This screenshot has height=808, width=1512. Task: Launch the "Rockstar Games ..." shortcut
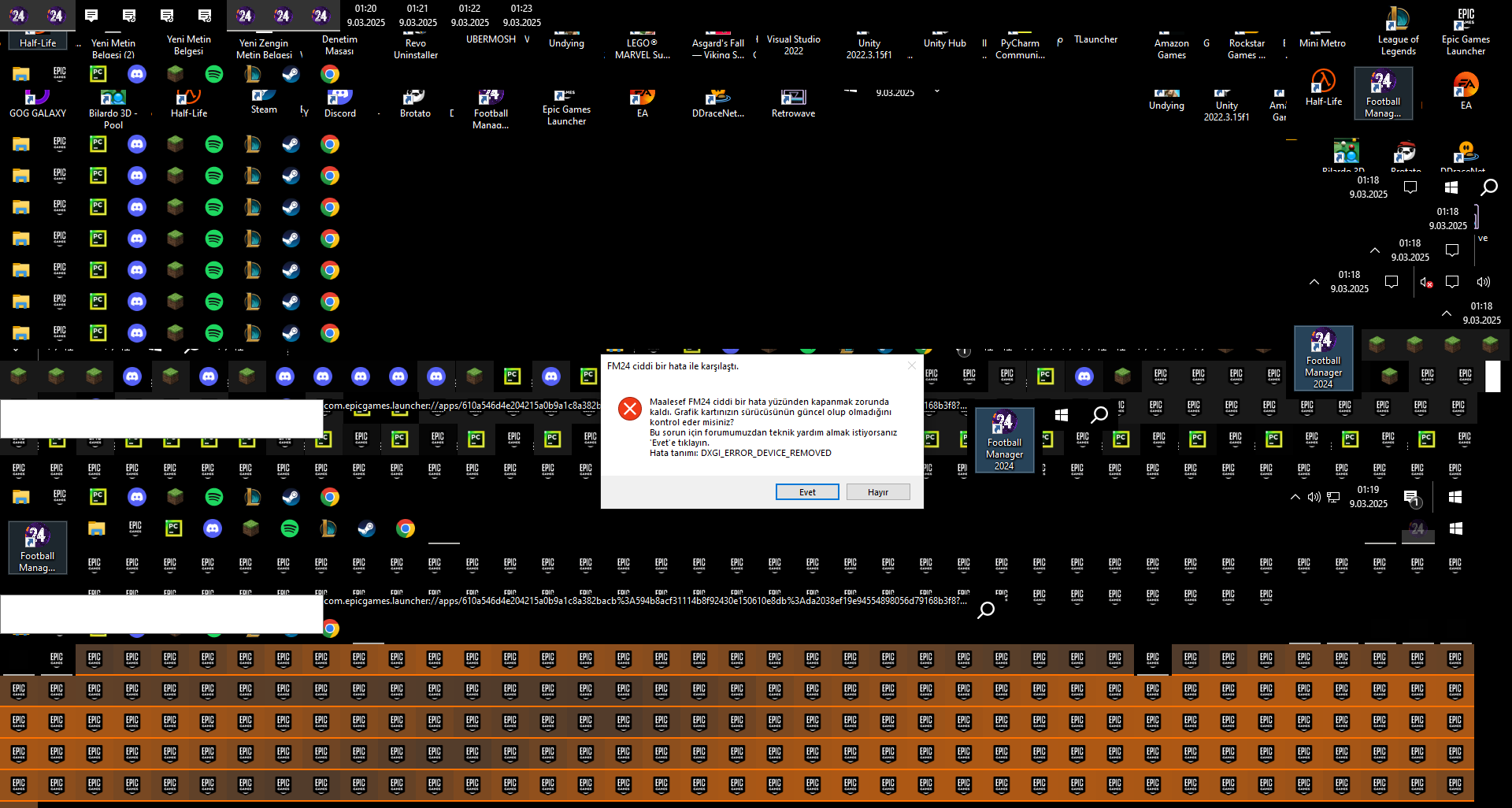point(1247,47)
